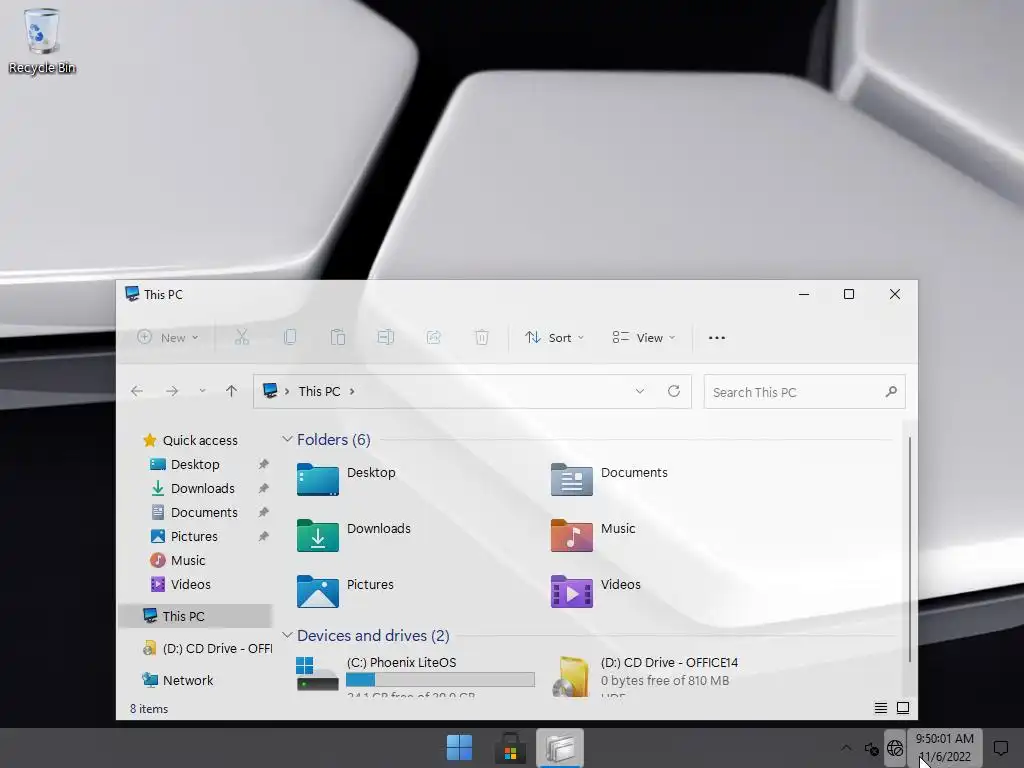The width and height of the screenshot is (1024, 768).
Task: Click the Rename icon in toolbar
Action: [x=386, y=337]
